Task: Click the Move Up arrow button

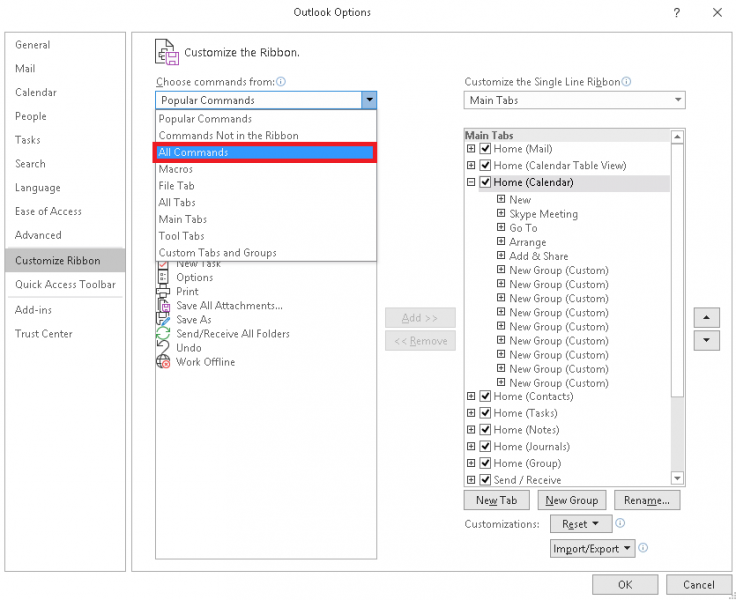Action: point(707,317)
